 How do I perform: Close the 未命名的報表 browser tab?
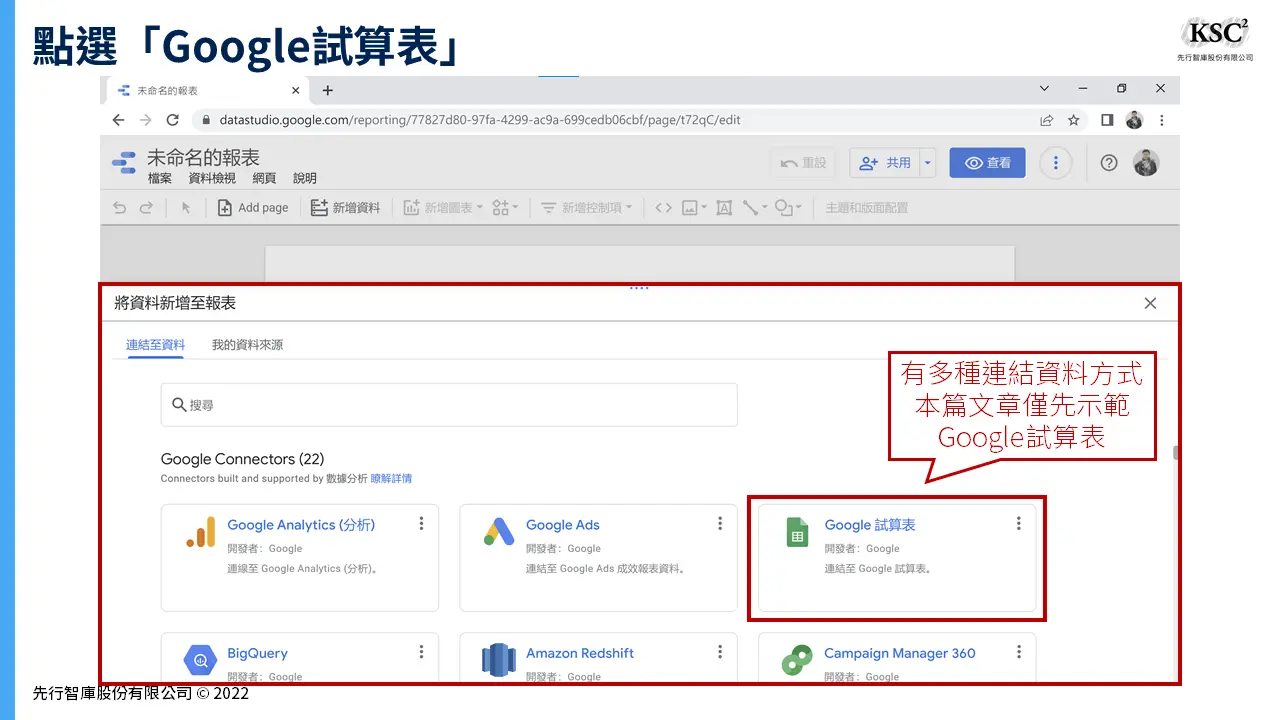coord(295,90)
